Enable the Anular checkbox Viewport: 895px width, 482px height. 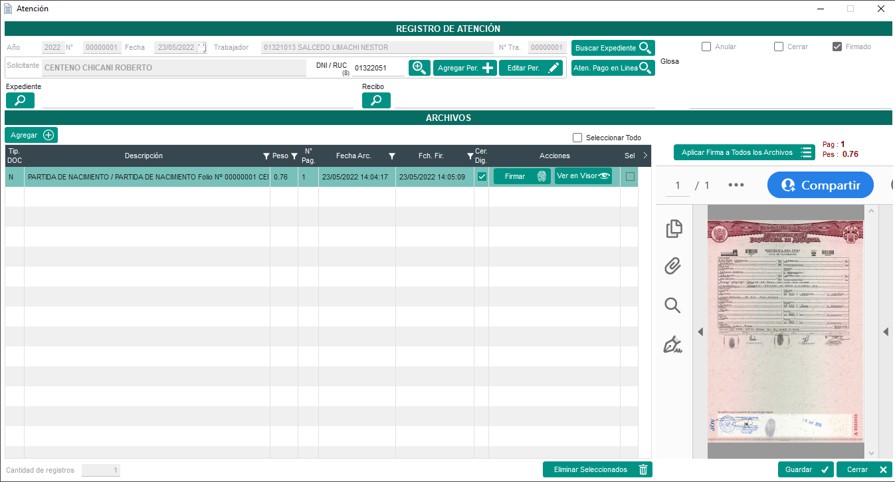pos(706,47)
